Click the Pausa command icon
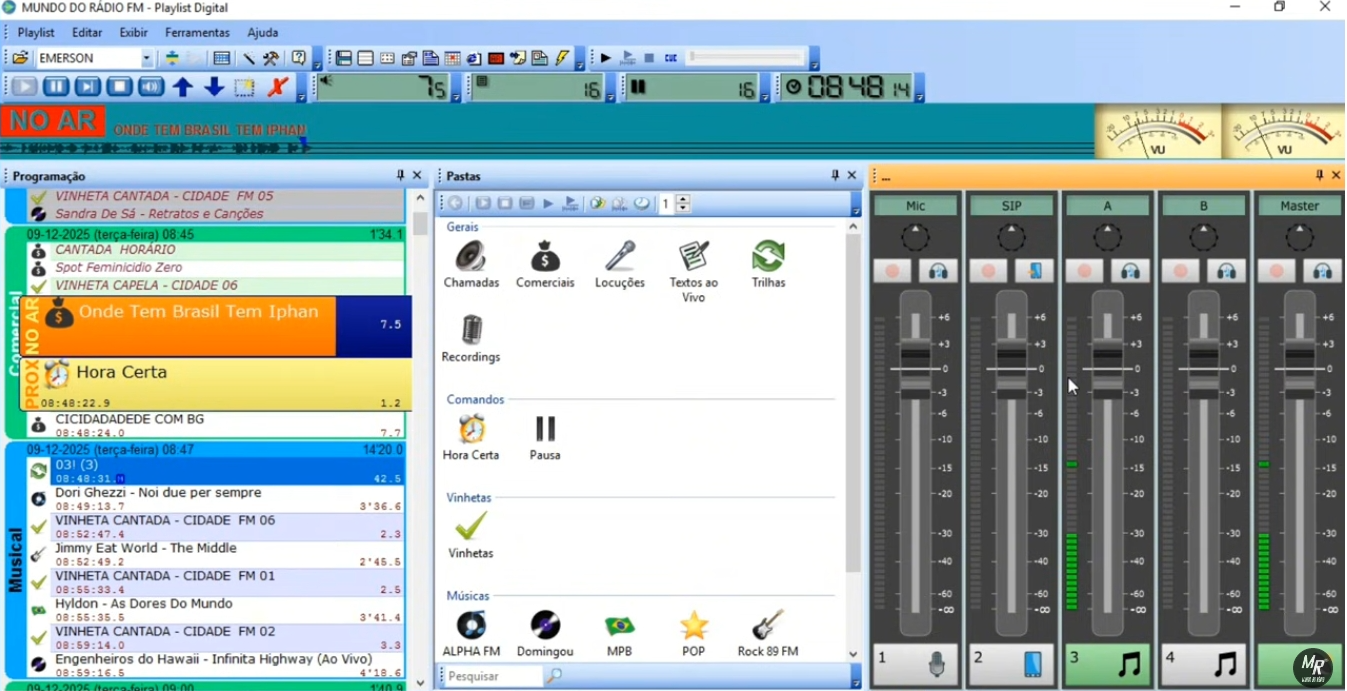 (x=545, y=430)
